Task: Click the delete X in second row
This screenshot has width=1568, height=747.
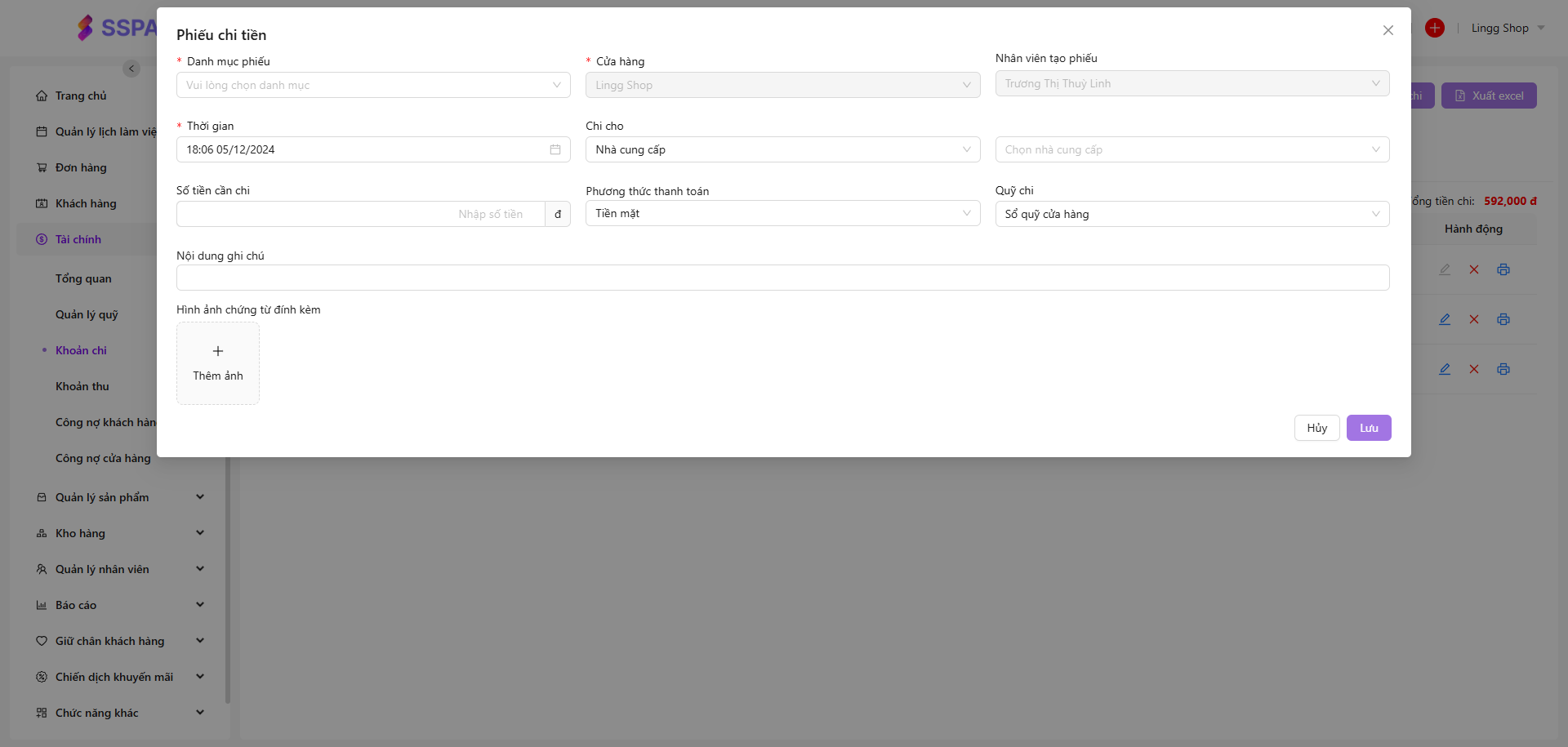Action: tap(1474, 319)
